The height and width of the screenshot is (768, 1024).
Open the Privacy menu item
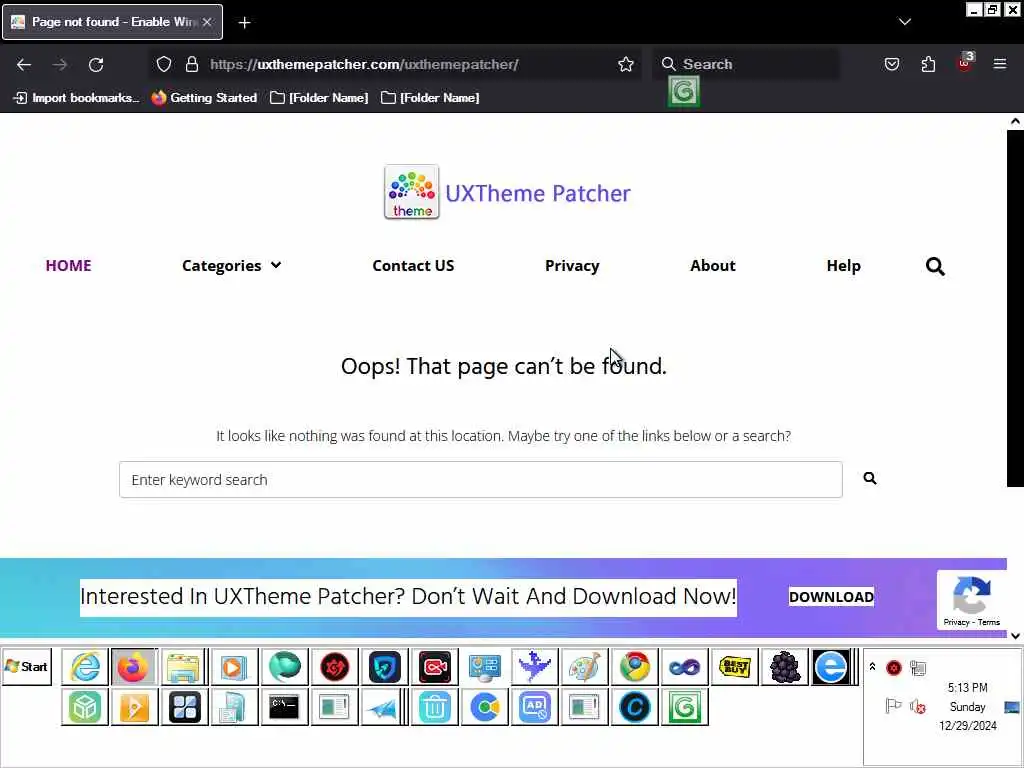(572, 266)
